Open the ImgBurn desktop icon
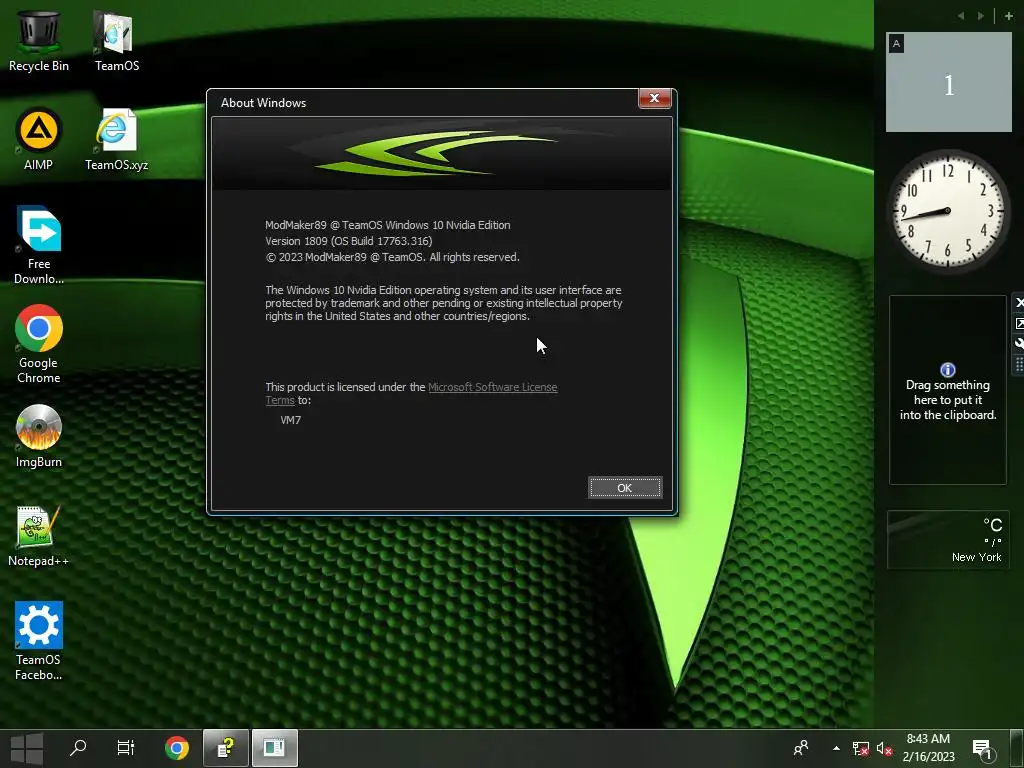The height and width of the screenshot is (768, 1024). coord(39,436)
